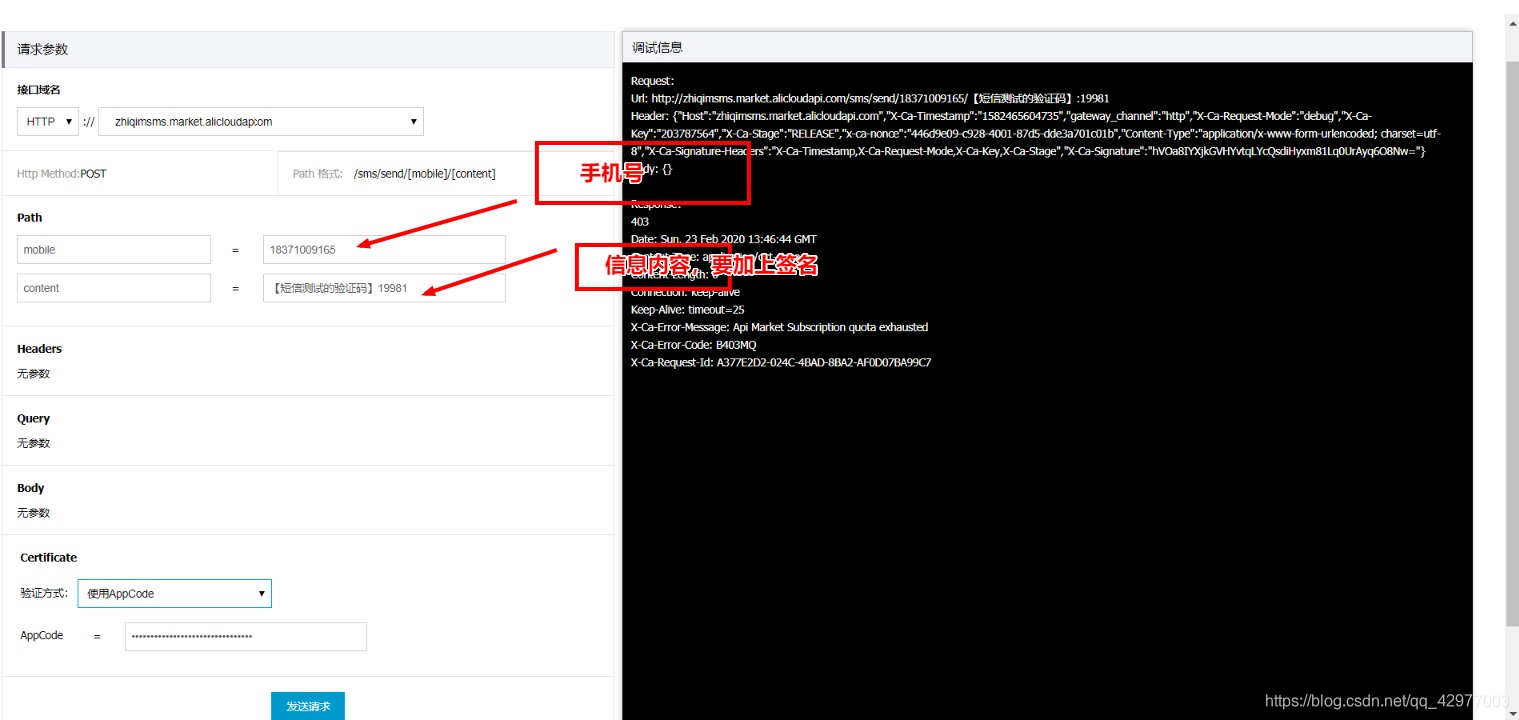
Task: Click the Http Method:POST text
Action: pyautogui.click(x=62, y=174)
